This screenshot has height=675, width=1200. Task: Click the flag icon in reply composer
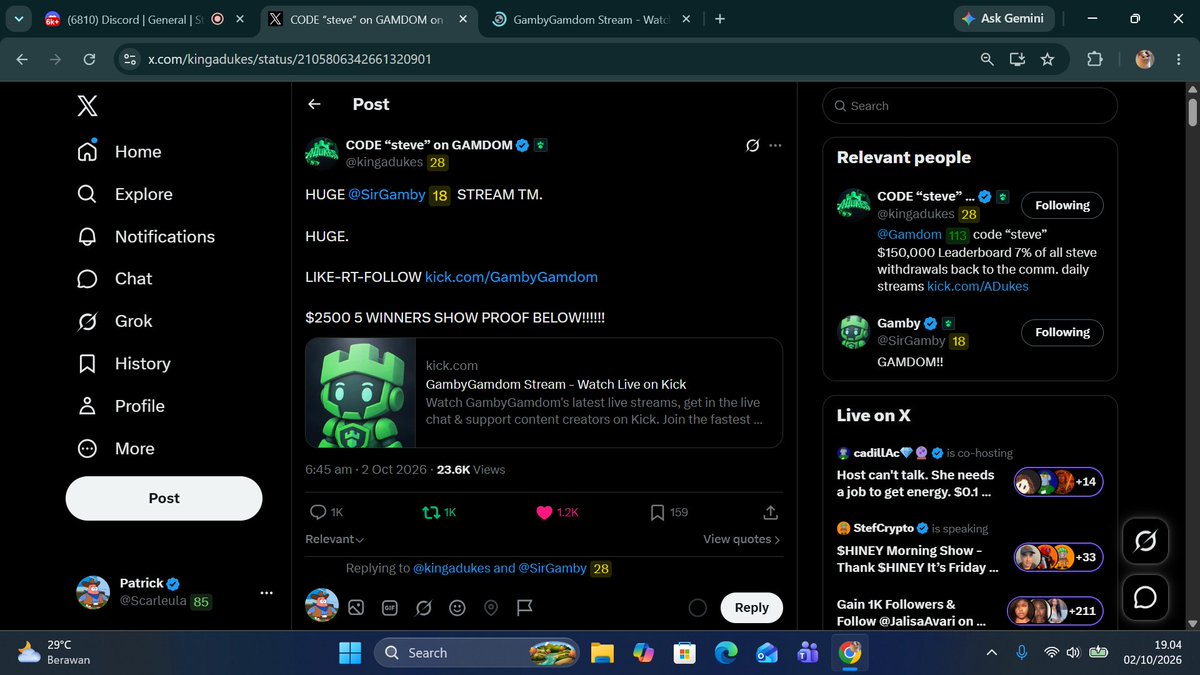click(524, 607)
